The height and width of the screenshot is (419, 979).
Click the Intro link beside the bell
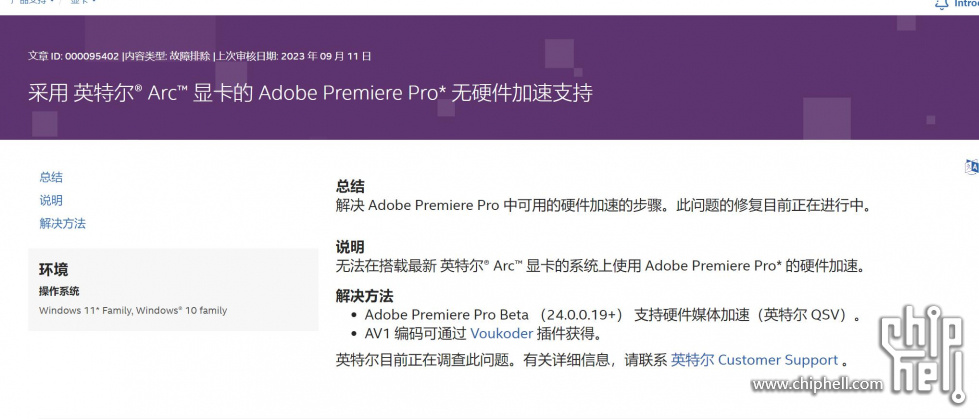coord(967,4)
